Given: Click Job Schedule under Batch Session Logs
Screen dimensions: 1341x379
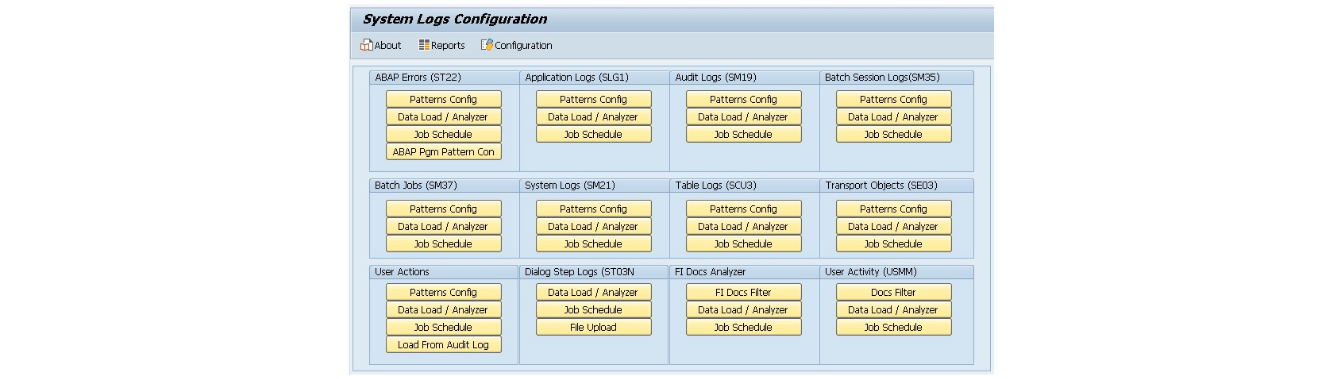Looking at the screenshot, I should coord(894,134).
